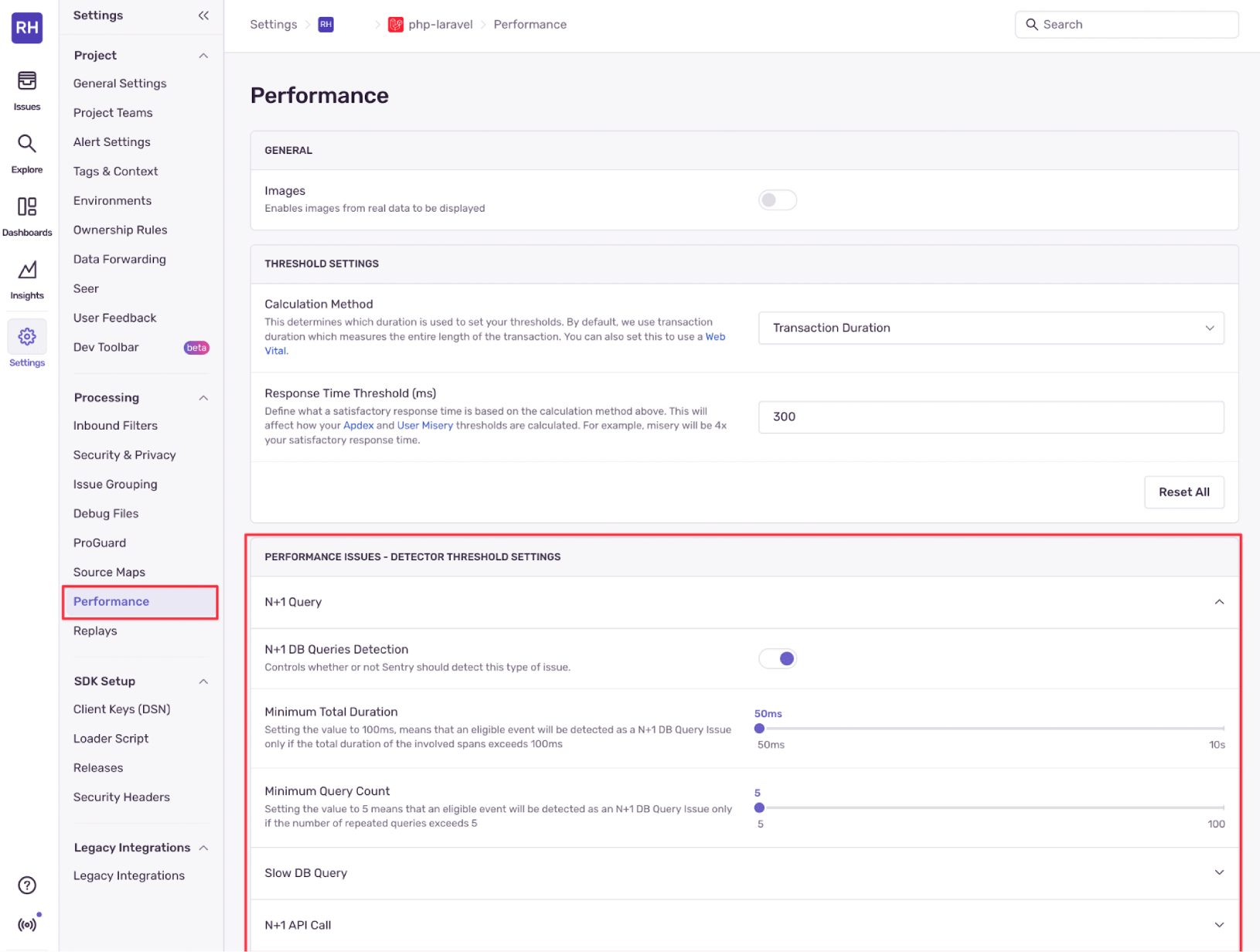Click the Settings gear icon
Image resolution: width=1260 pixels, height=952 pixels.
coord(27,337)
